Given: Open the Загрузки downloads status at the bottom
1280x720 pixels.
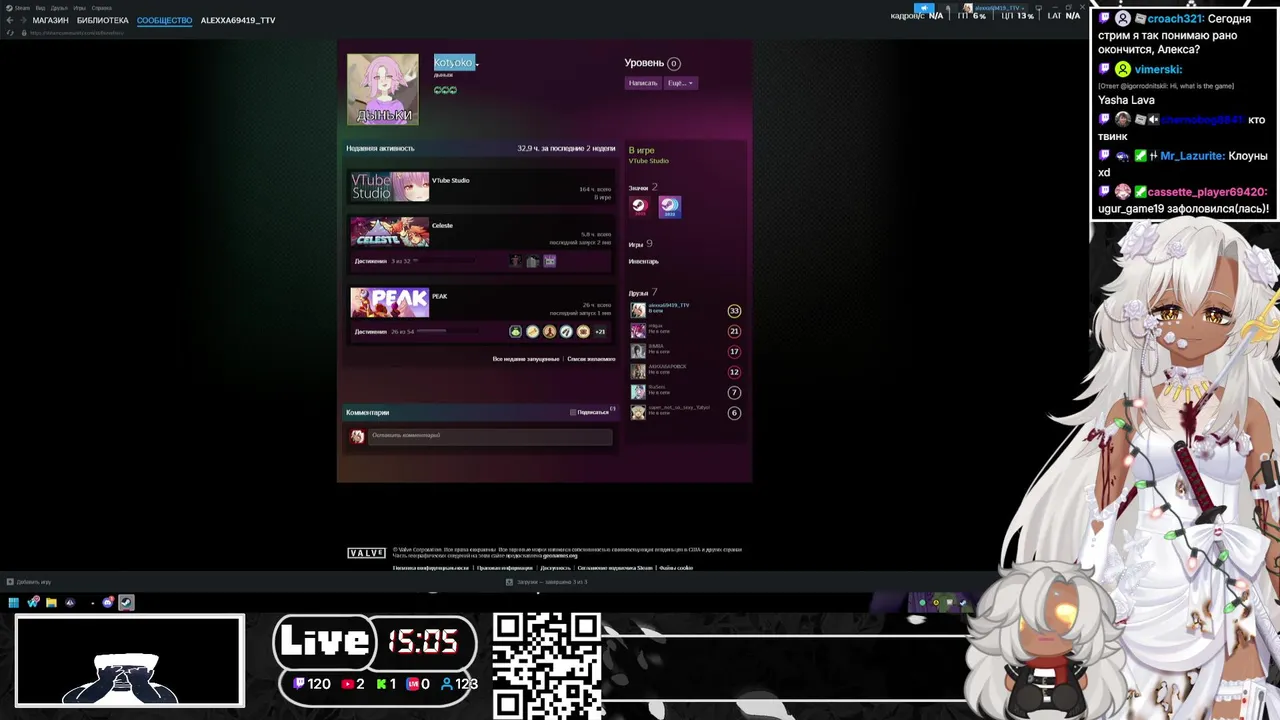Looking at the screenshot, I should (547, 581).
